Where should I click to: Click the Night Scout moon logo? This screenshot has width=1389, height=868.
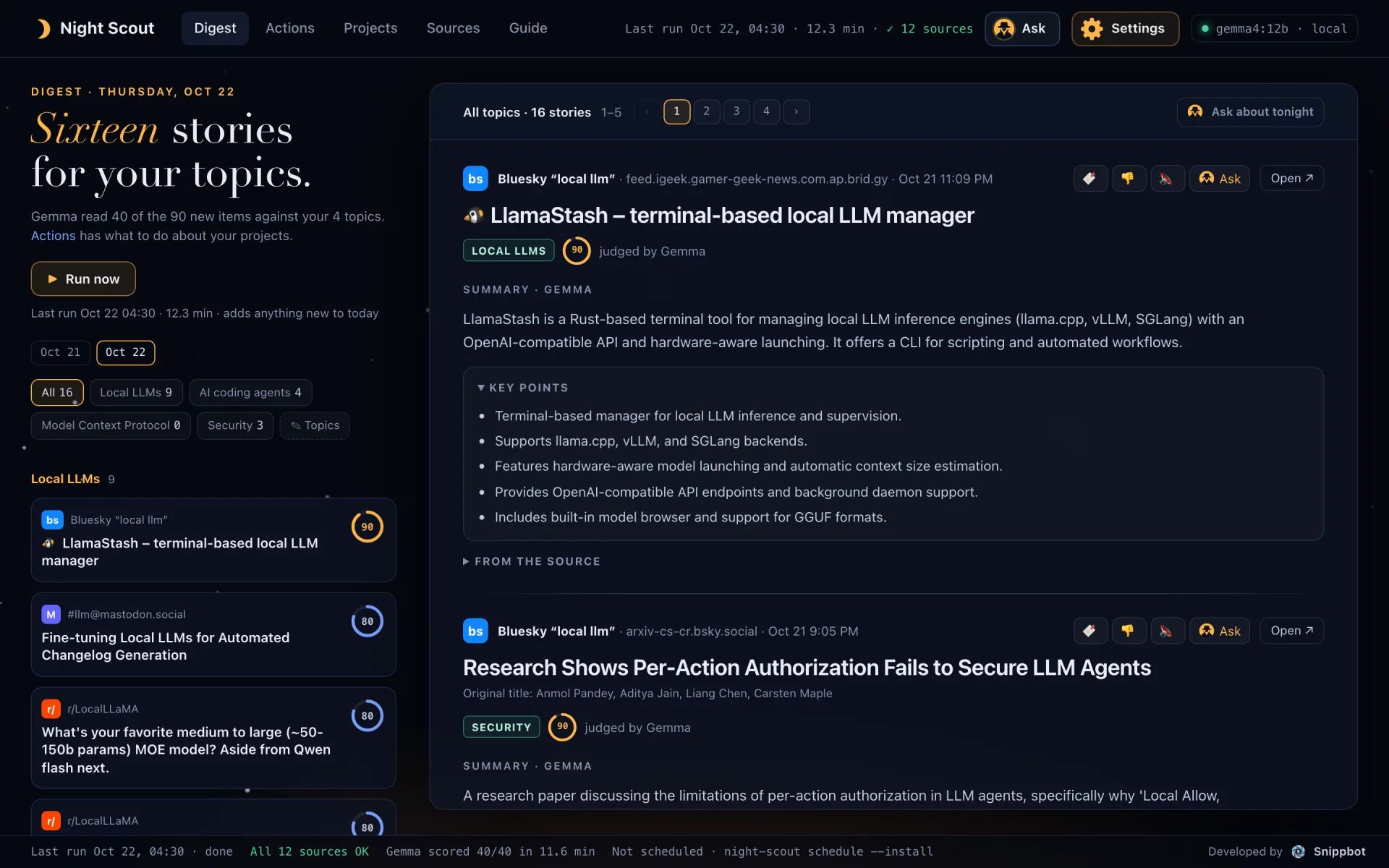click(x=43, y=28)
